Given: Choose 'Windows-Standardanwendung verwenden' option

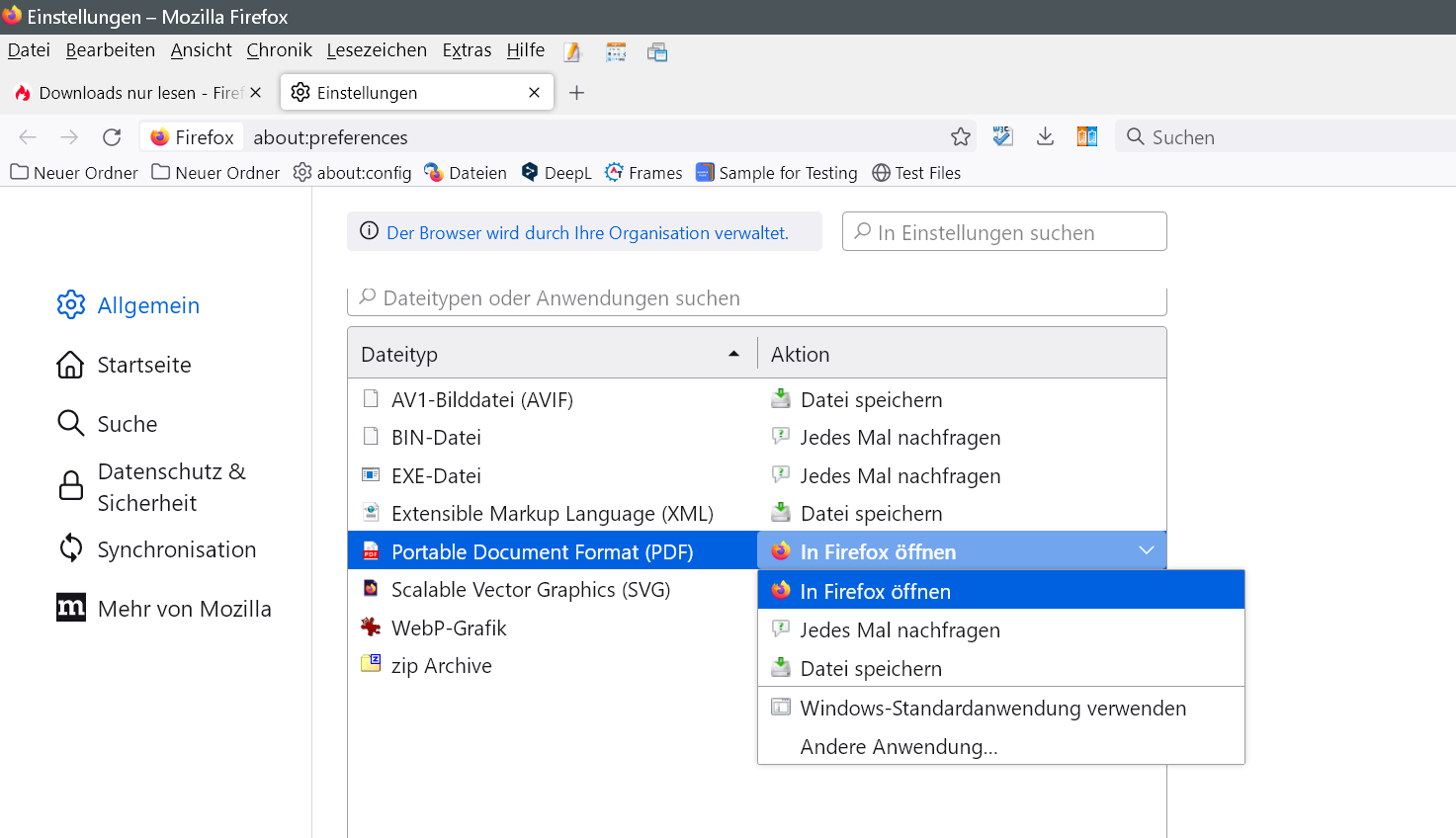Looking at the screenshot, I should click(992, 709).
